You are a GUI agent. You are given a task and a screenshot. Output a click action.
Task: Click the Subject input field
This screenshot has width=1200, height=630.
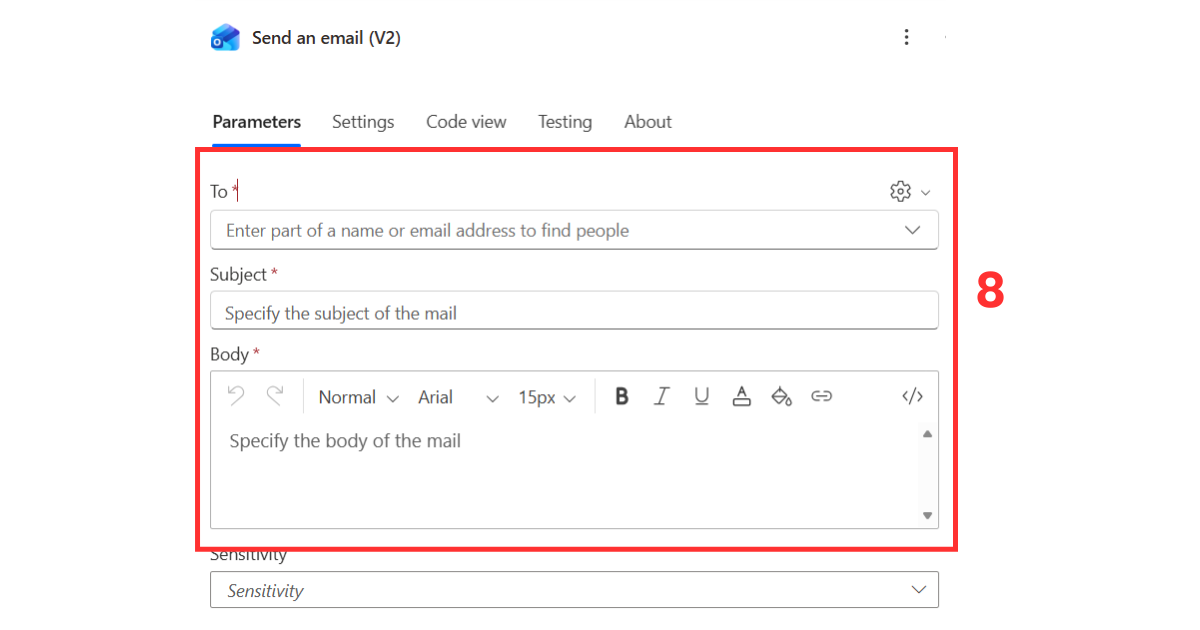574,310
